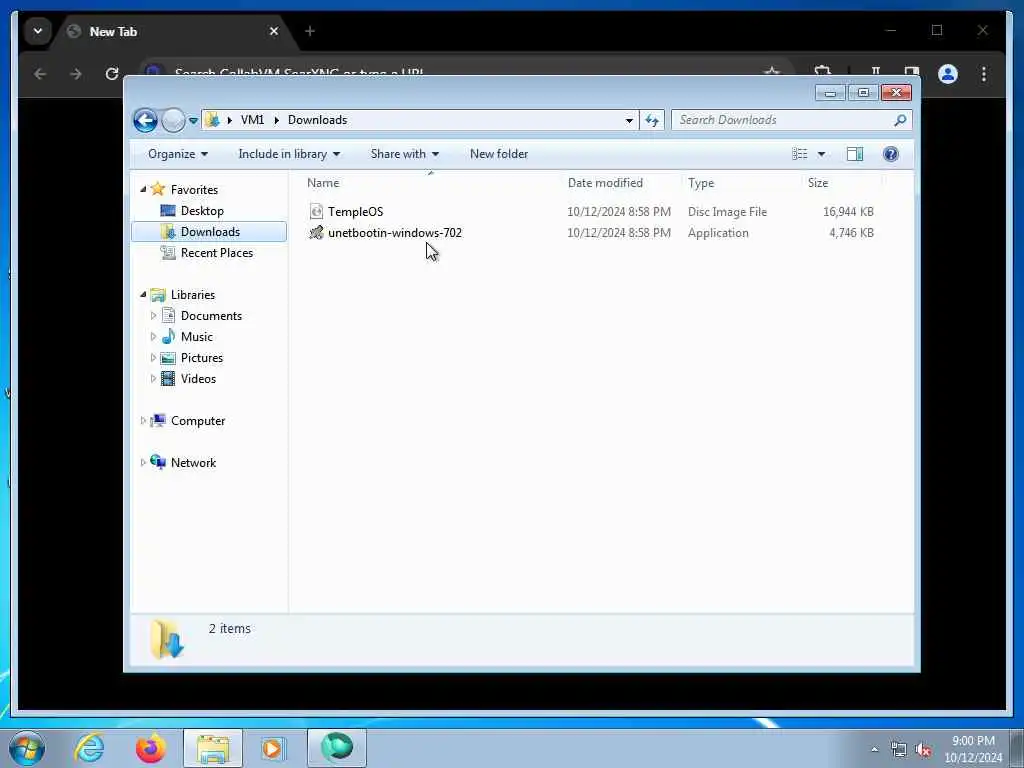The width and height of the screenshot is (1024, 768).
Task: Select the Videos library
Action: point(198,379)
